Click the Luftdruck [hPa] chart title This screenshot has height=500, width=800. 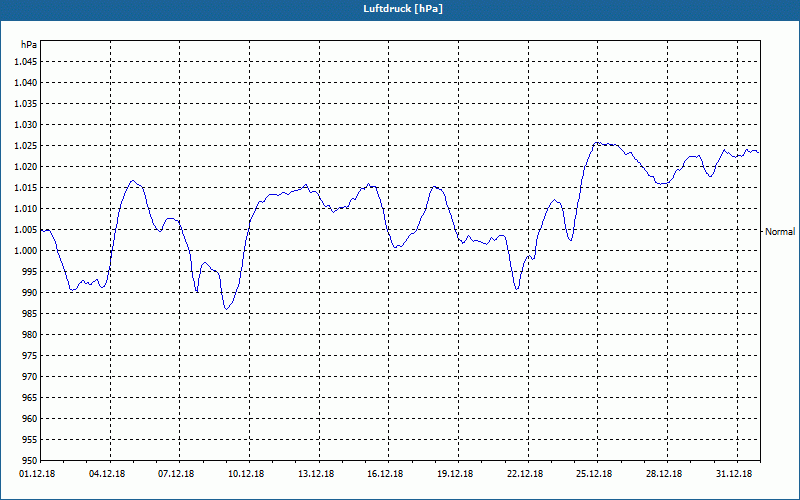click(x=403, y=9)
